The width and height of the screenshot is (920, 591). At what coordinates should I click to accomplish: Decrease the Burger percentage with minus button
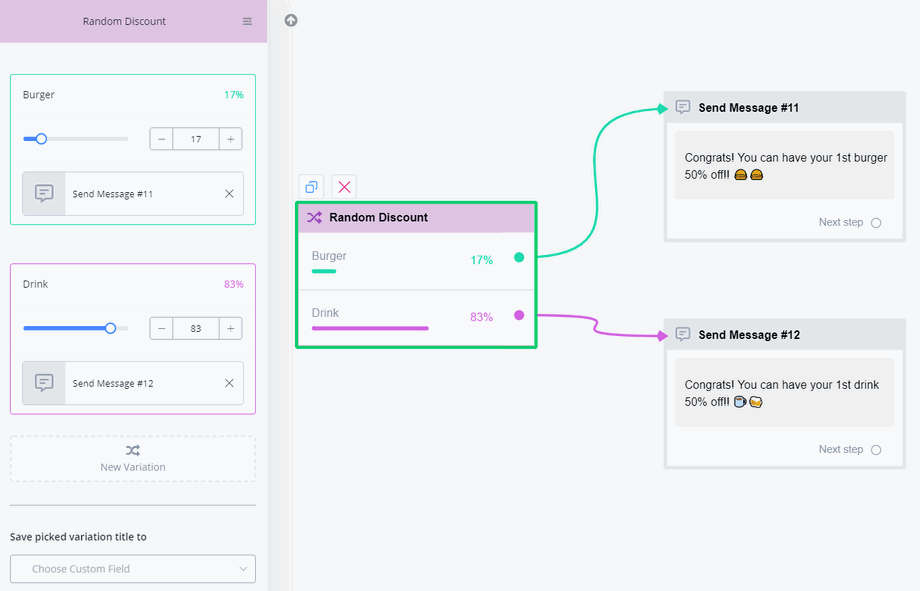pyautogui.click(x=162, y=139)
